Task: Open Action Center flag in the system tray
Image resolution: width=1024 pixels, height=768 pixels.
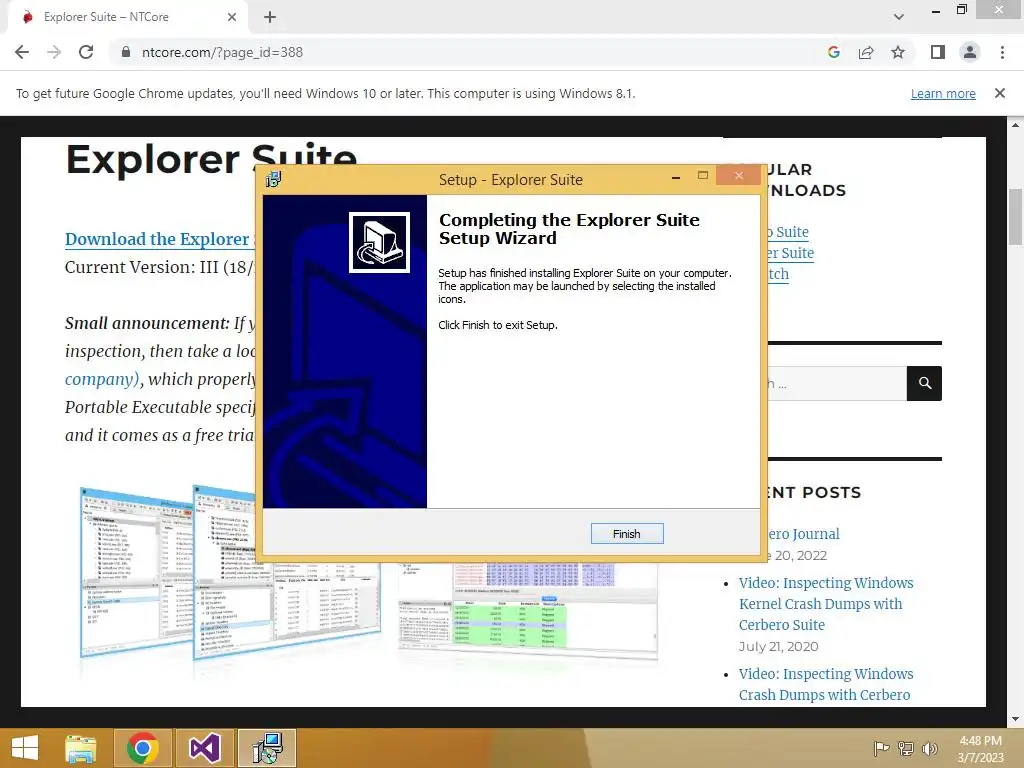Action: (881, 748)
